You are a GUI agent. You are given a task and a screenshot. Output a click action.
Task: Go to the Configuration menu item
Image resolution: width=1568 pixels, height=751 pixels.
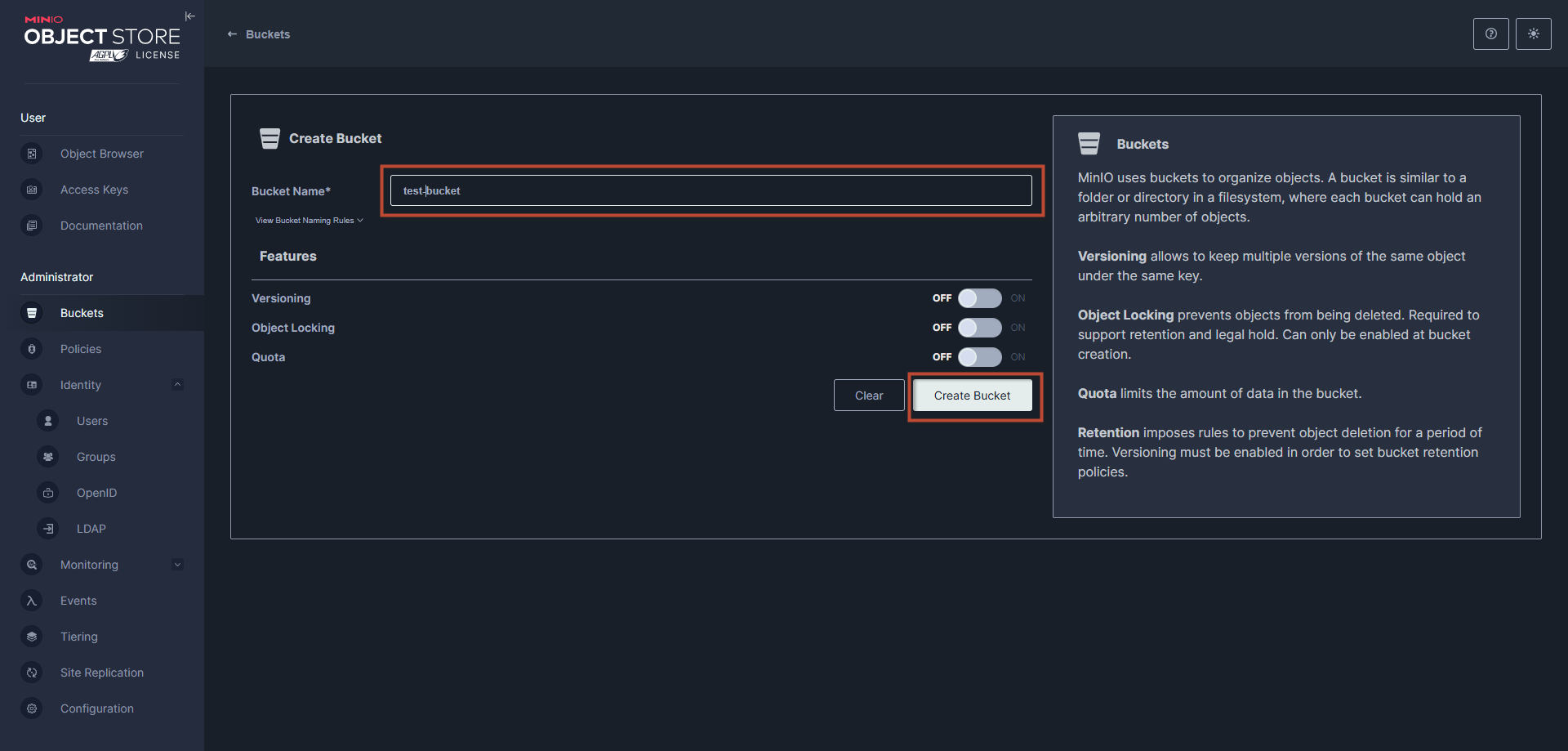point(96,709)
